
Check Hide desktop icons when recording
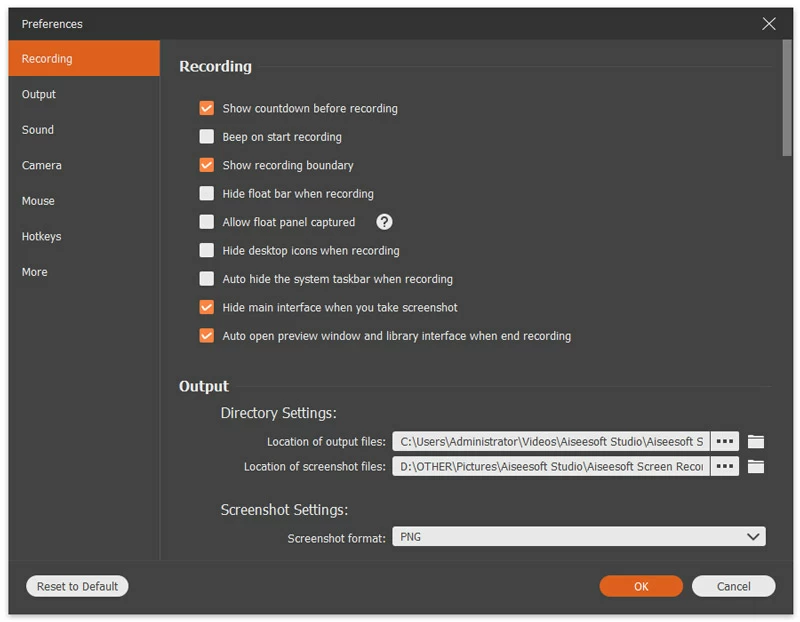click(x=206, y=250)
